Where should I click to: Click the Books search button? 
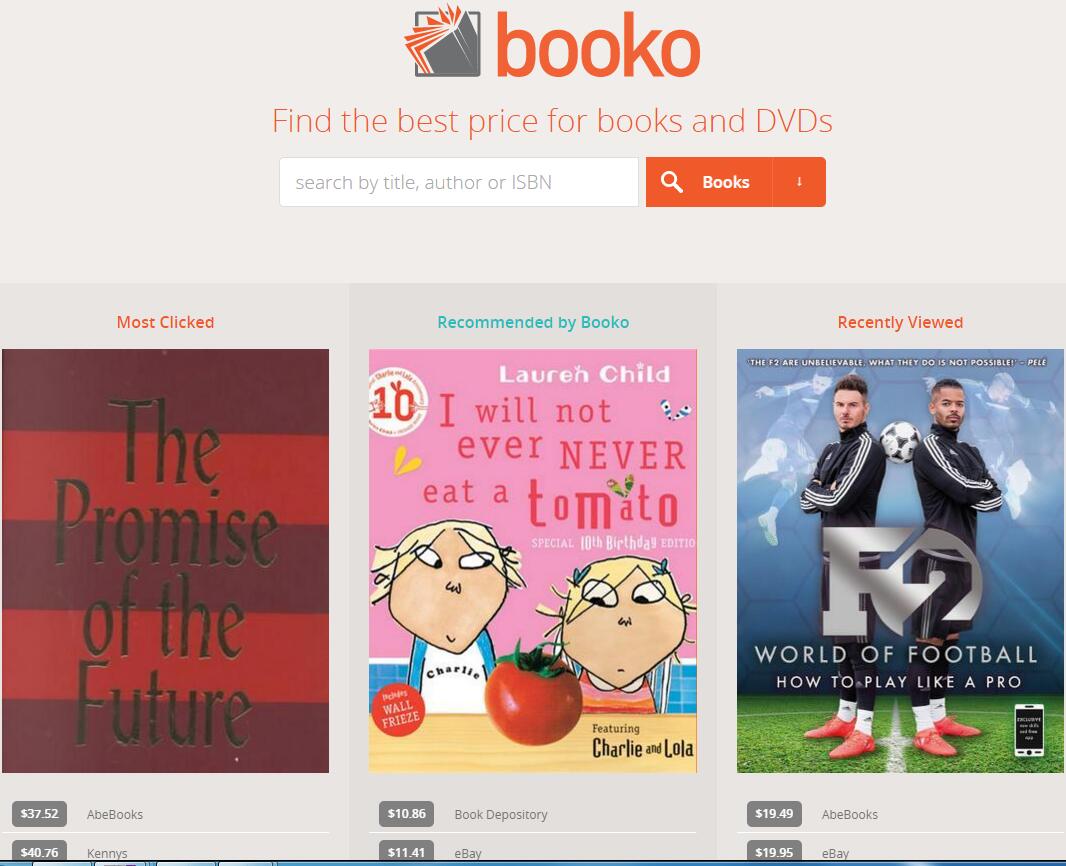(x=709, y=182)
